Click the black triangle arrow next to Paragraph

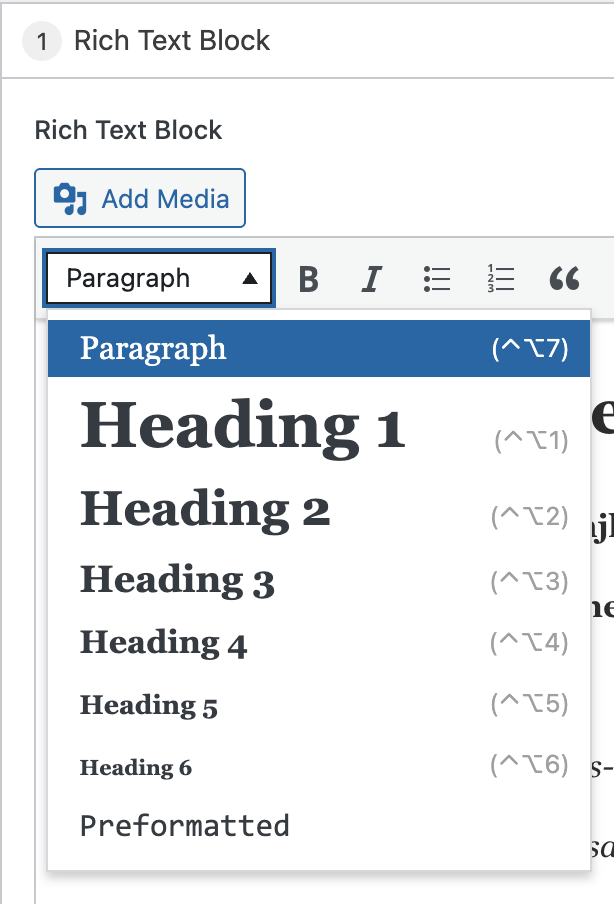pos(251,279)
